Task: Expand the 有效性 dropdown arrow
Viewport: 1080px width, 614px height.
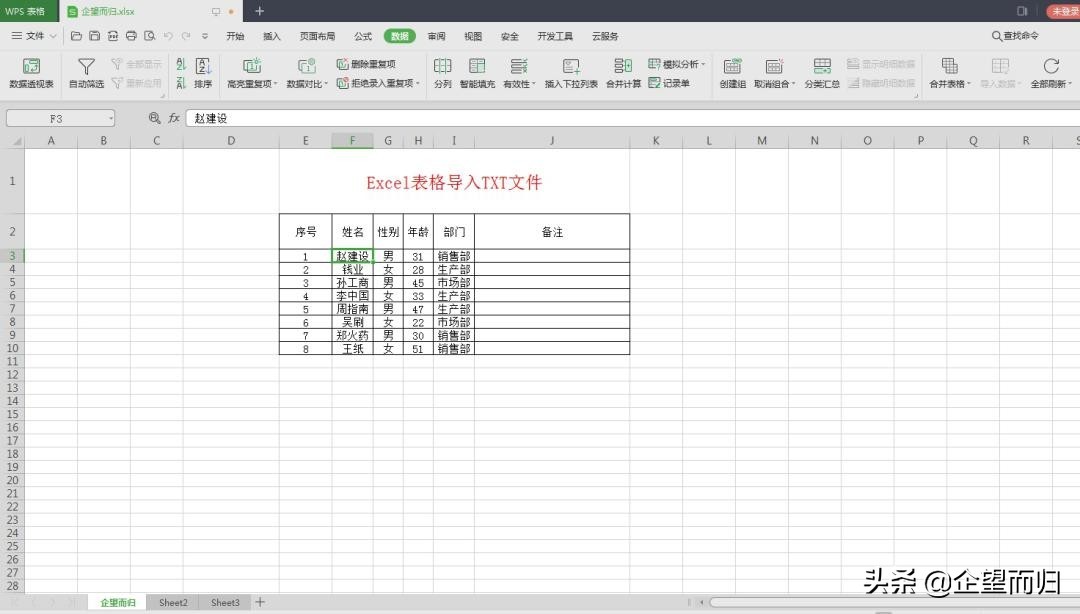Action: pos(534,84)
